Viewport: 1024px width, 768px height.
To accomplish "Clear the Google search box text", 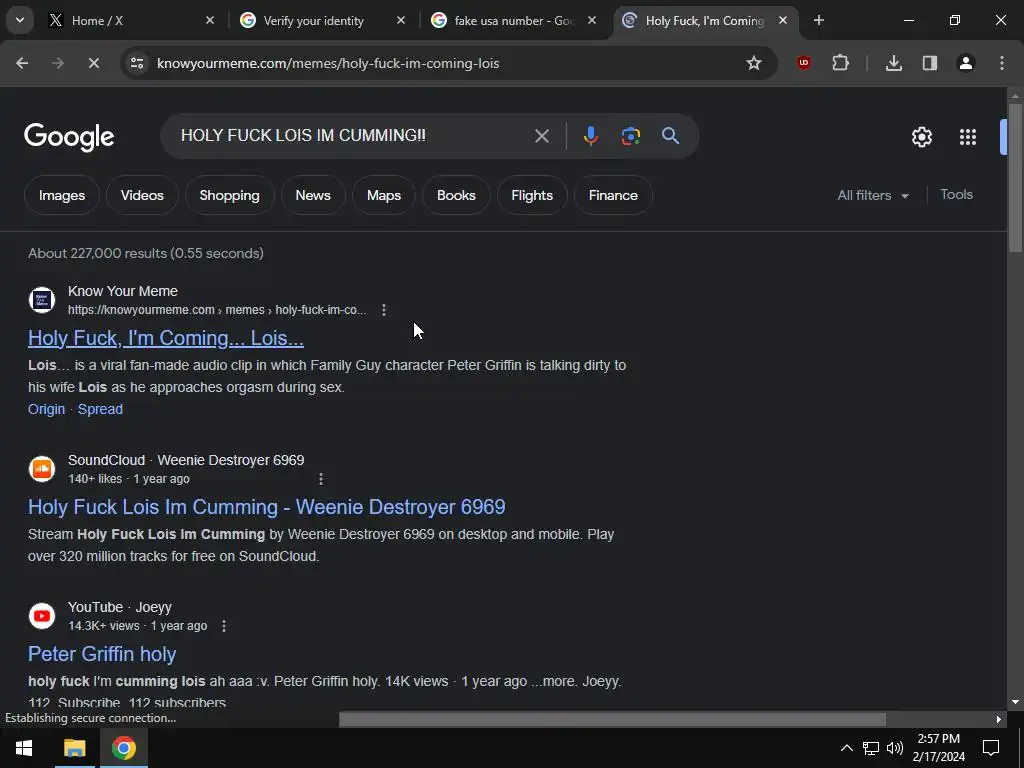I will (541, 136).
